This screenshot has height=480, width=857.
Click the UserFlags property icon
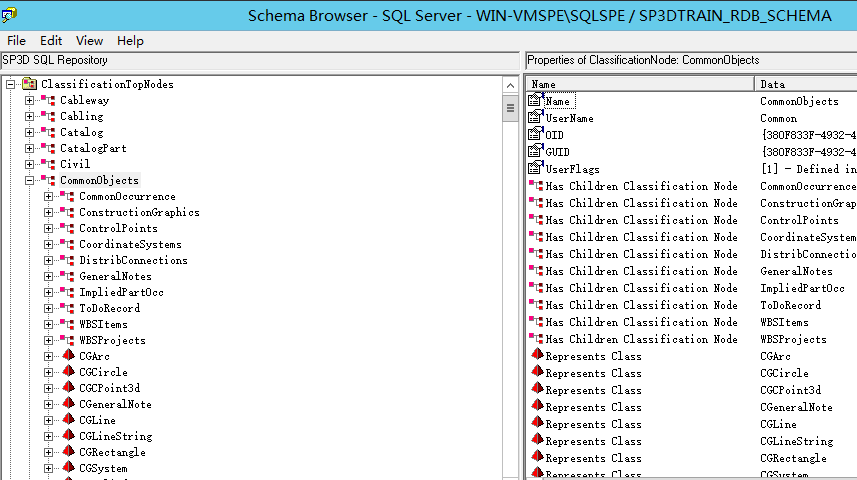click(x=536, y=168)
